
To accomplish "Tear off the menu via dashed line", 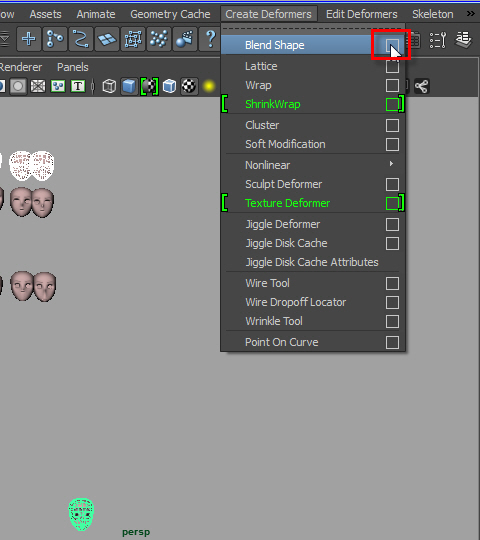I will 313,29.
